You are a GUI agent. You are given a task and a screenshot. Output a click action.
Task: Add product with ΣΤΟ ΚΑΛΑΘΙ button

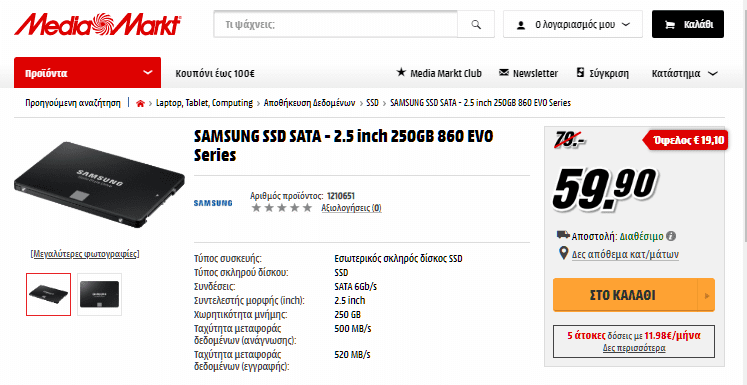(625, 295)
